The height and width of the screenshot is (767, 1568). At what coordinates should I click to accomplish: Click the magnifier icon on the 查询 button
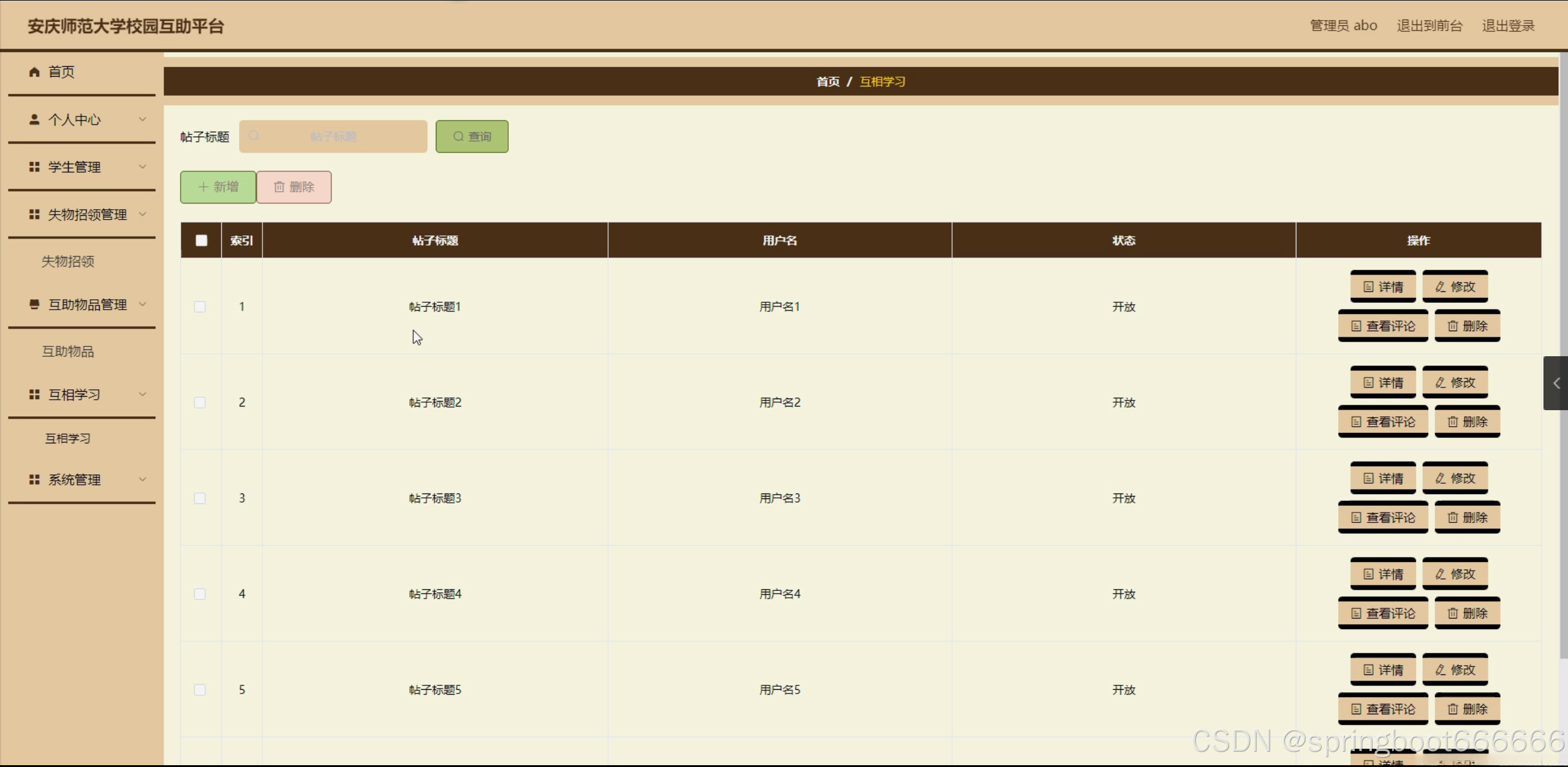click(458, 136)
